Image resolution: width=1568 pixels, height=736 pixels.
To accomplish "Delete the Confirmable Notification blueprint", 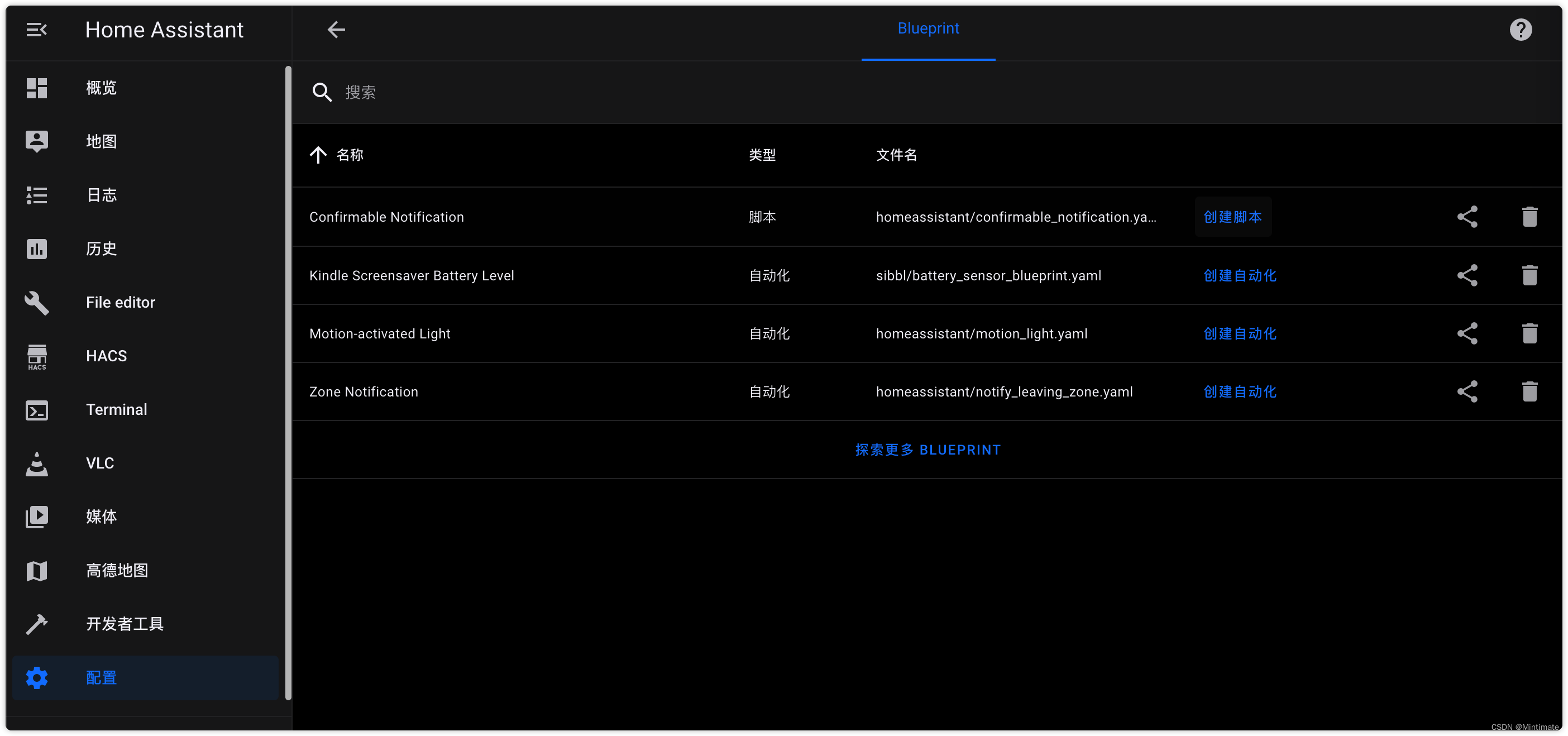I will tap(1529, 217).
